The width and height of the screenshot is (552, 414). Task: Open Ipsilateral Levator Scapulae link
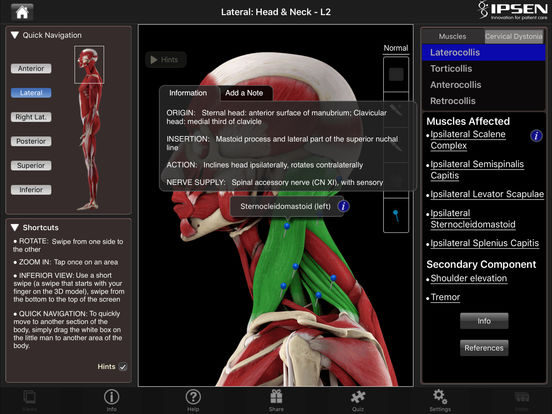coord(487,194)
